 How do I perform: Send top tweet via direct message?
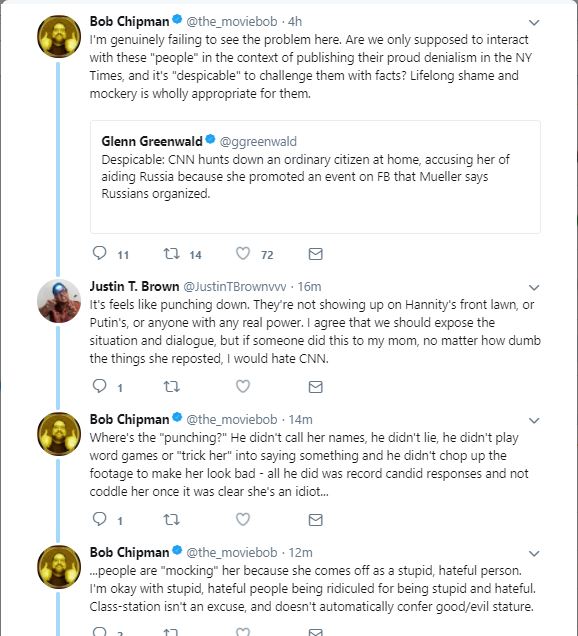[x=315, y=254]
